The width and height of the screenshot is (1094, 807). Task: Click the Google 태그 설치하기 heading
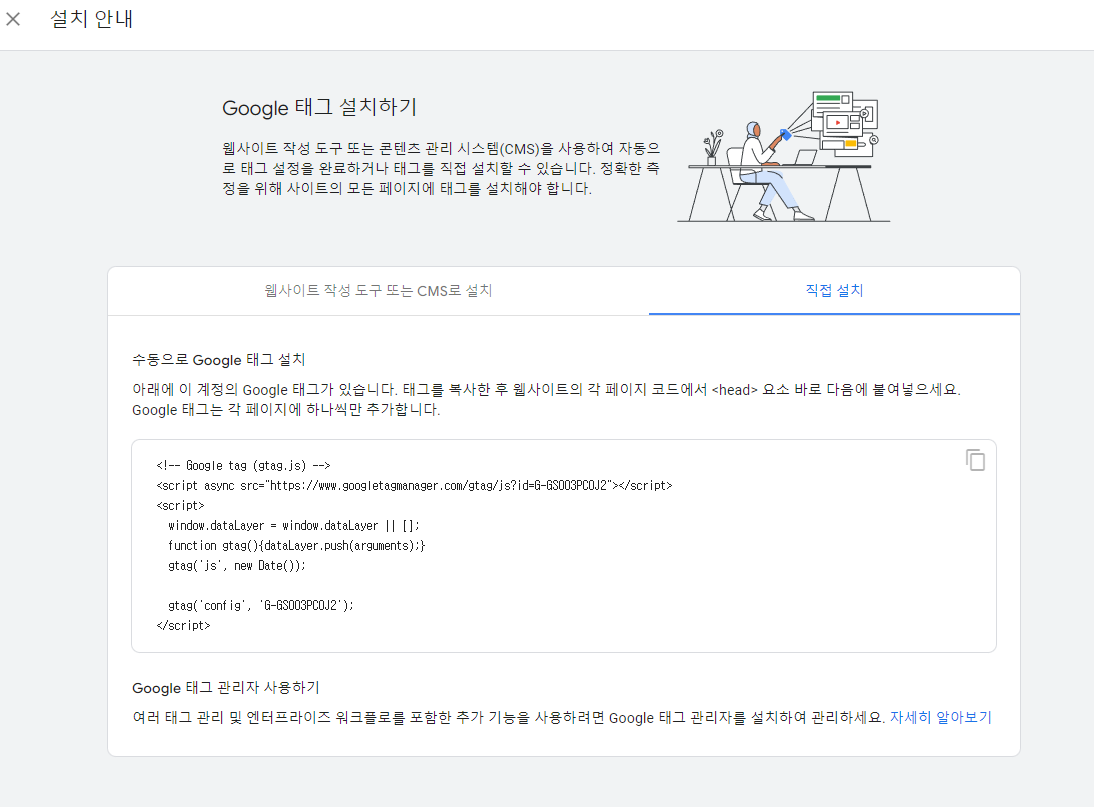320,107
